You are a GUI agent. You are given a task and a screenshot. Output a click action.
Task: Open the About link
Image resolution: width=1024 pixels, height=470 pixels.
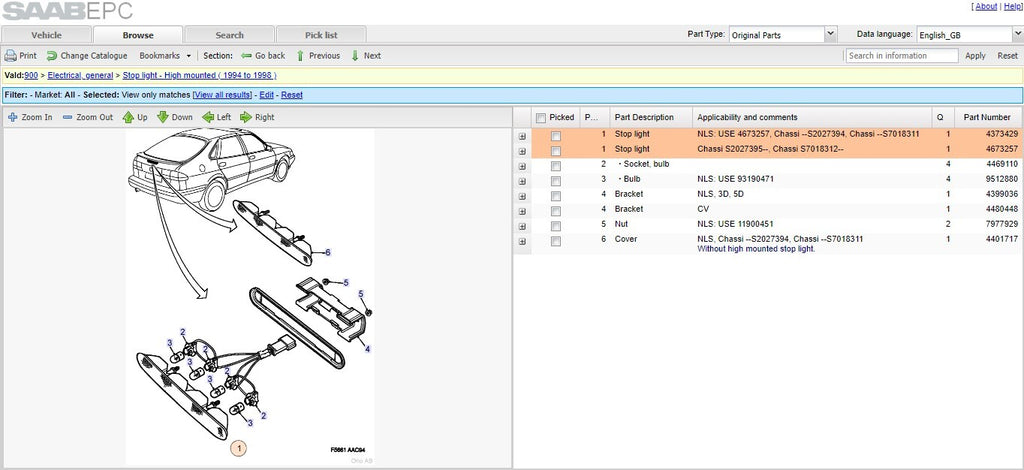pyautogui.click(x=986, y=7)
